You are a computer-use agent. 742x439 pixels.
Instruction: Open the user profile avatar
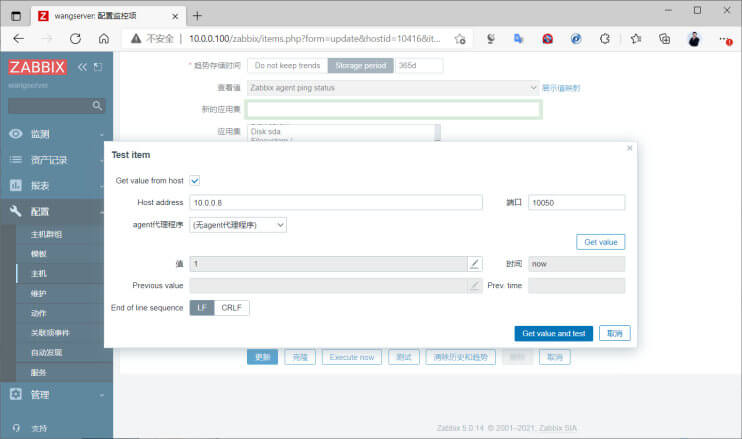694,39
